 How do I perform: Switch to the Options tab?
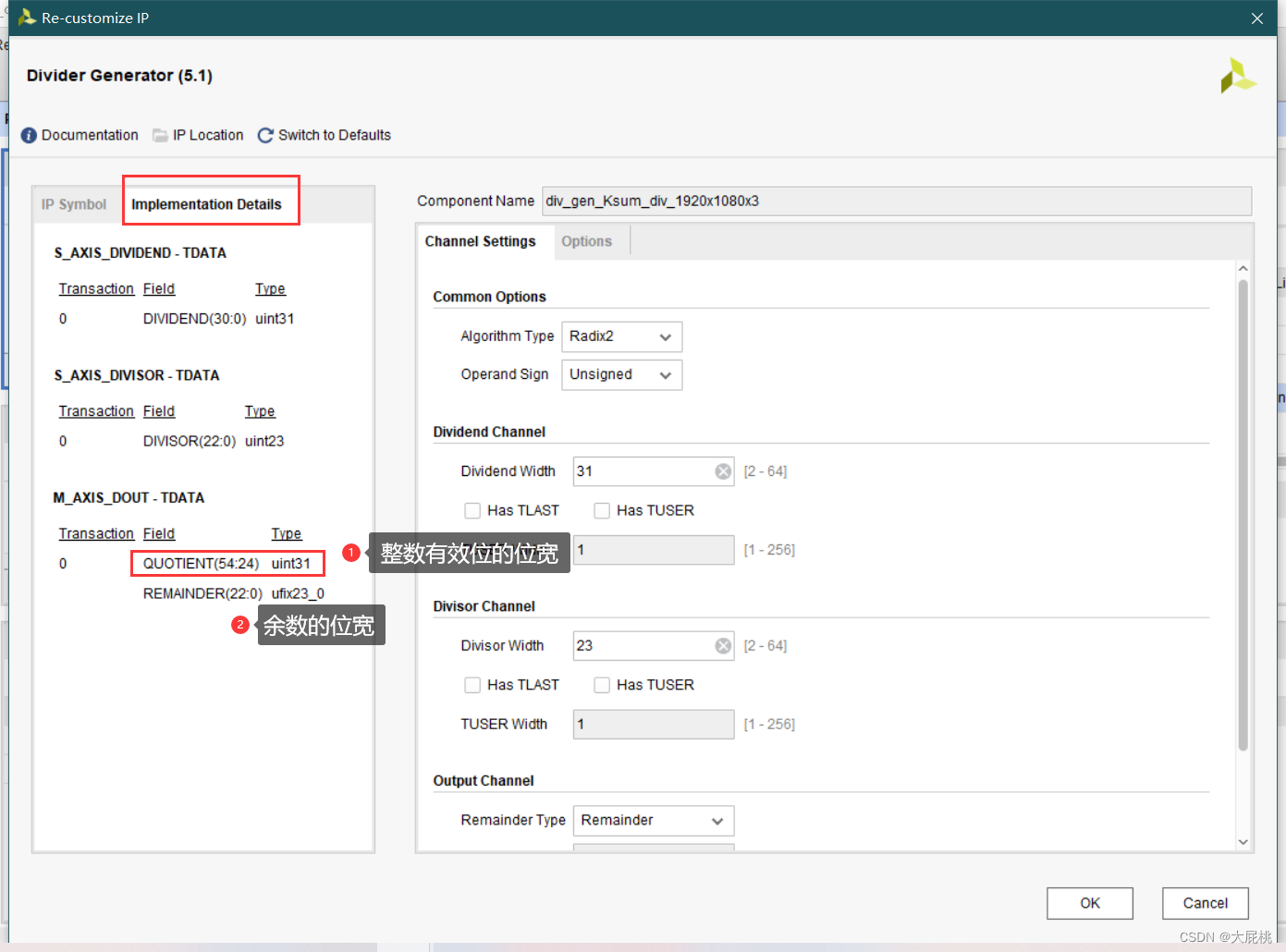coord(586,241)
